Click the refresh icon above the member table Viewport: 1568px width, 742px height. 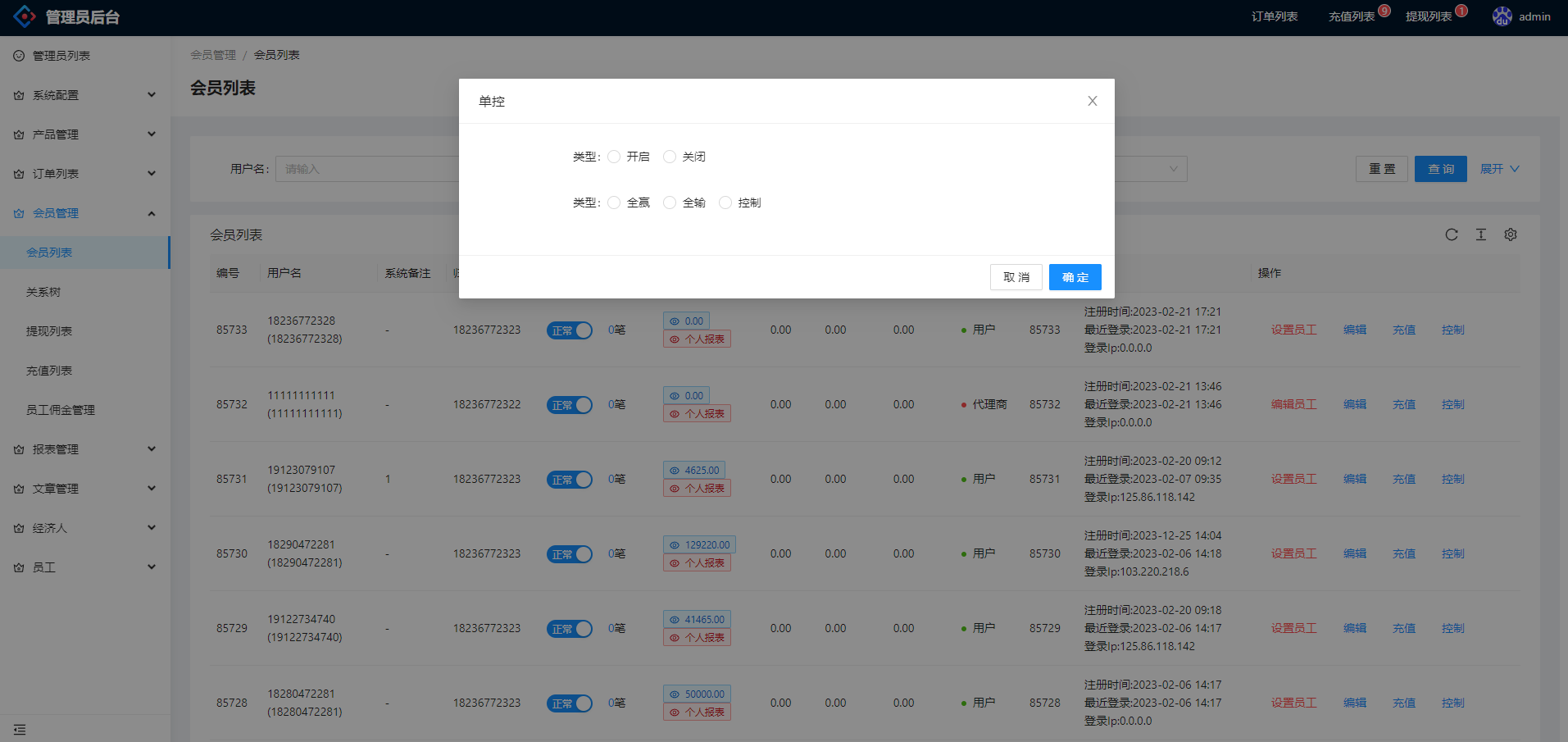(1452, 234)
